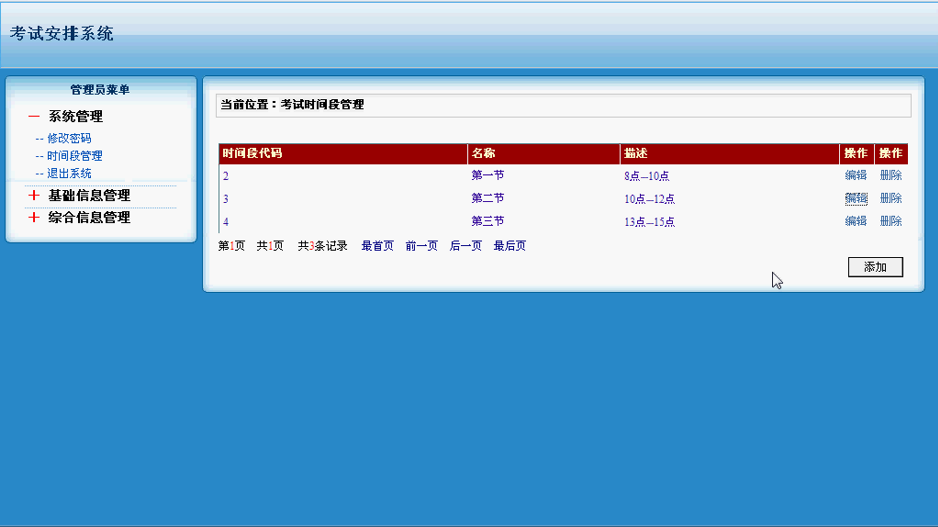Click the 8点--10点 description cell
This screenshot has height=527, width=938.
tap(647, 176)
